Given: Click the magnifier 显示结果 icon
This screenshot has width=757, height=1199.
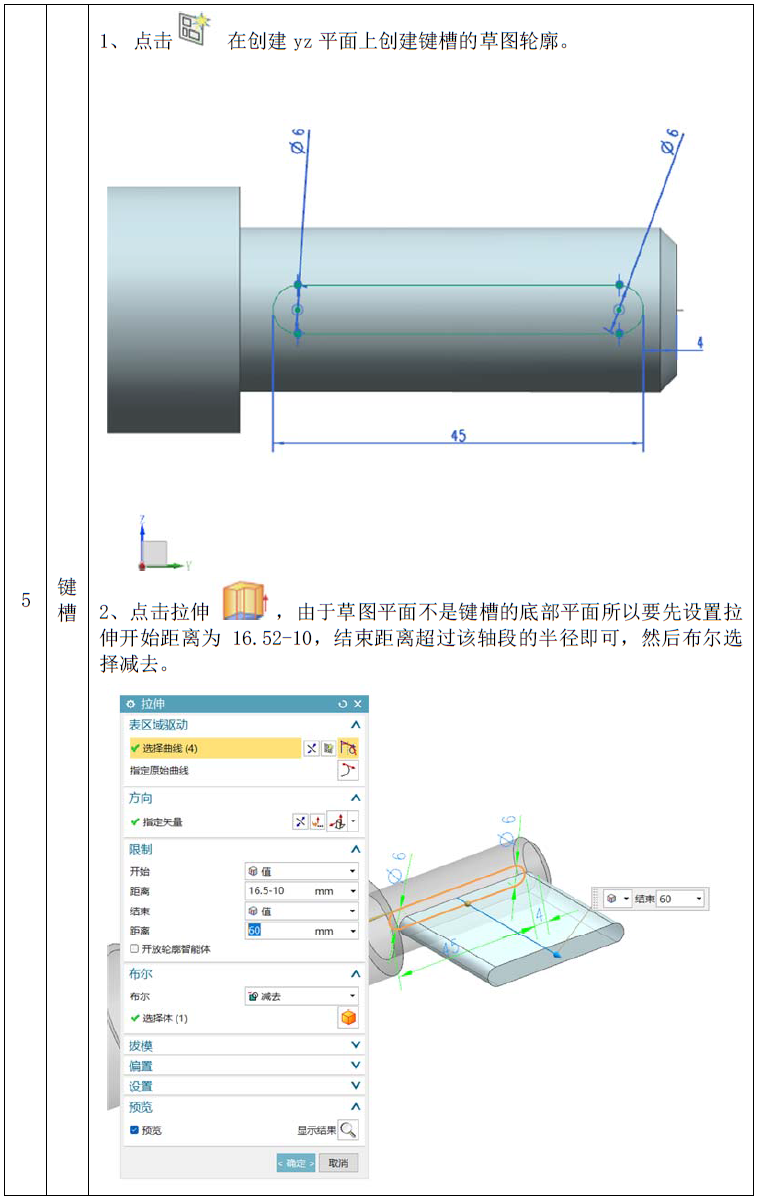Looking at the screenshot, I should coord(348,1129).
